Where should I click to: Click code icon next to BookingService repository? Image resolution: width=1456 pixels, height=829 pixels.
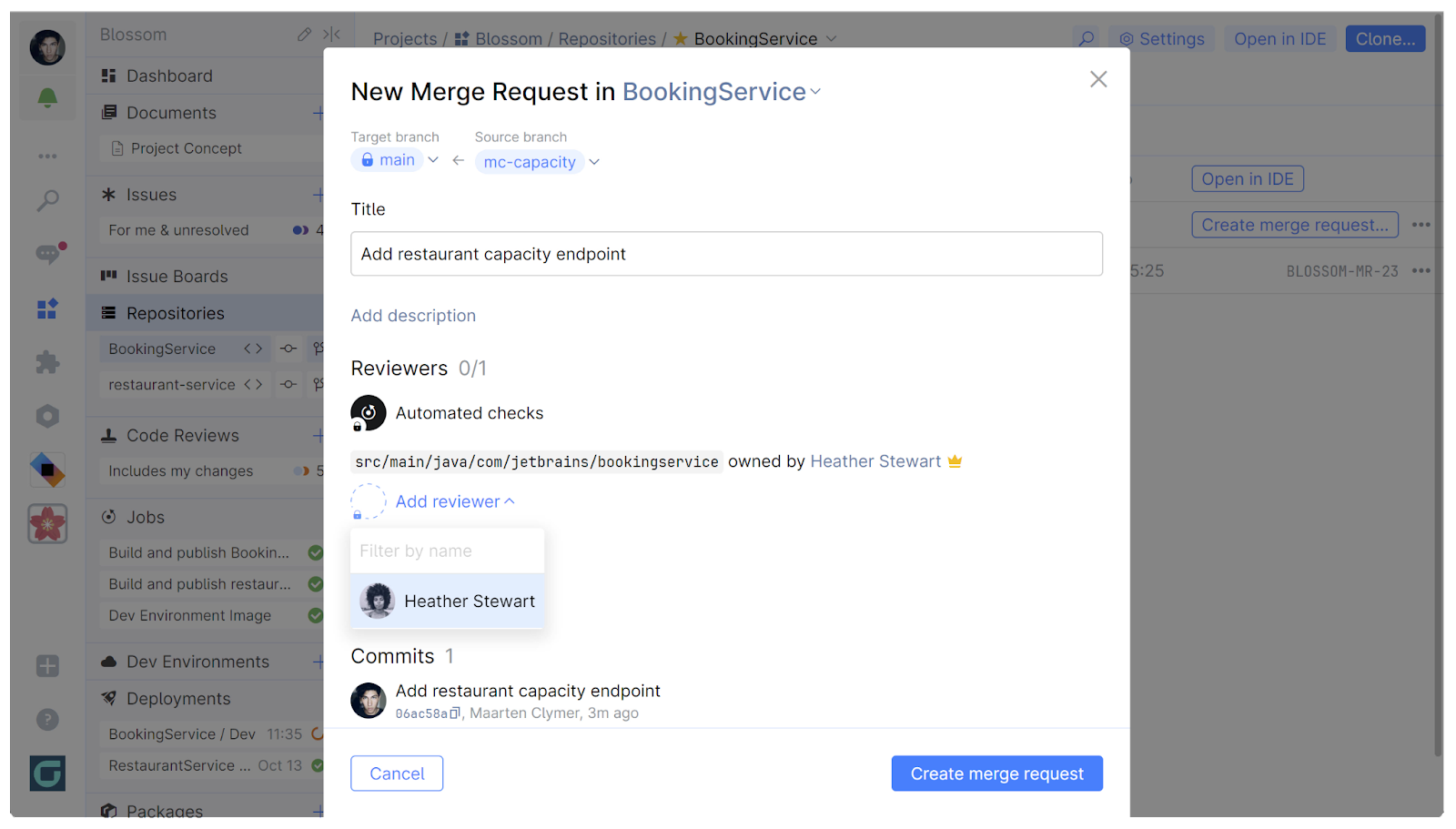click(253, 349)
